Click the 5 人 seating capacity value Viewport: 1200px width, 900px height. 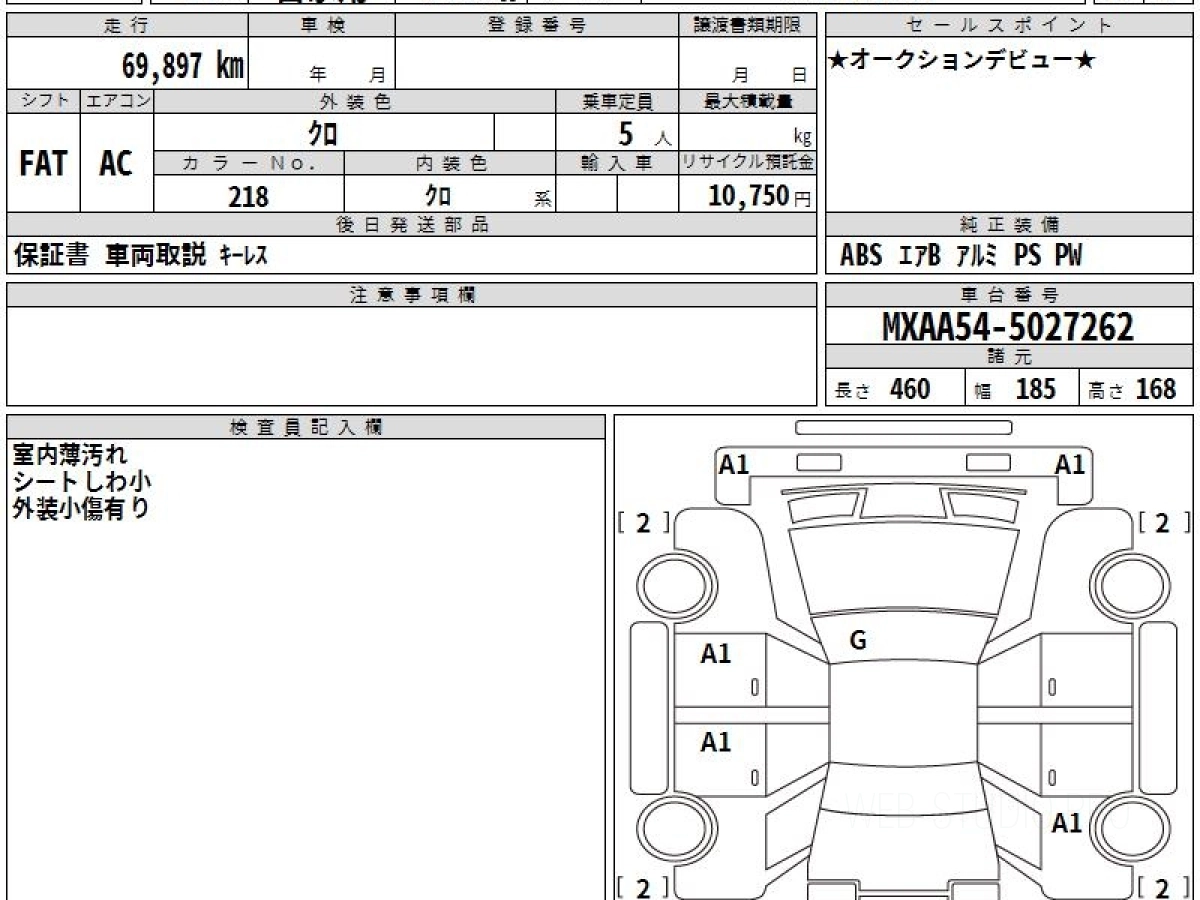tap(644, 133)
